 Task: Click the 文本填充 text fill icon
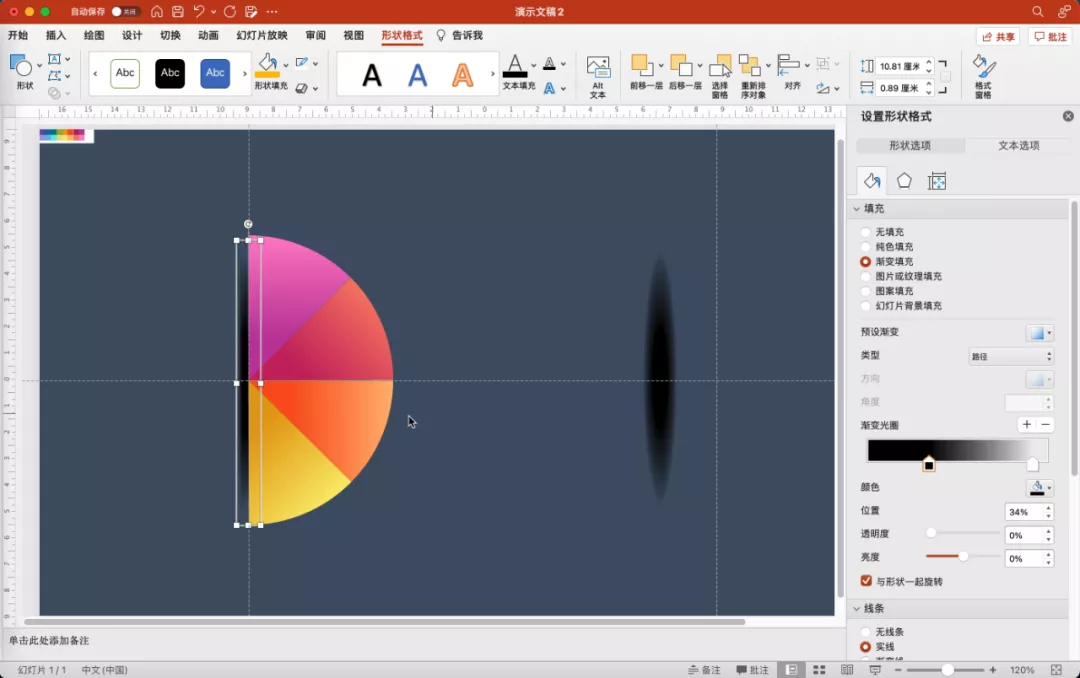pos(515,66)
